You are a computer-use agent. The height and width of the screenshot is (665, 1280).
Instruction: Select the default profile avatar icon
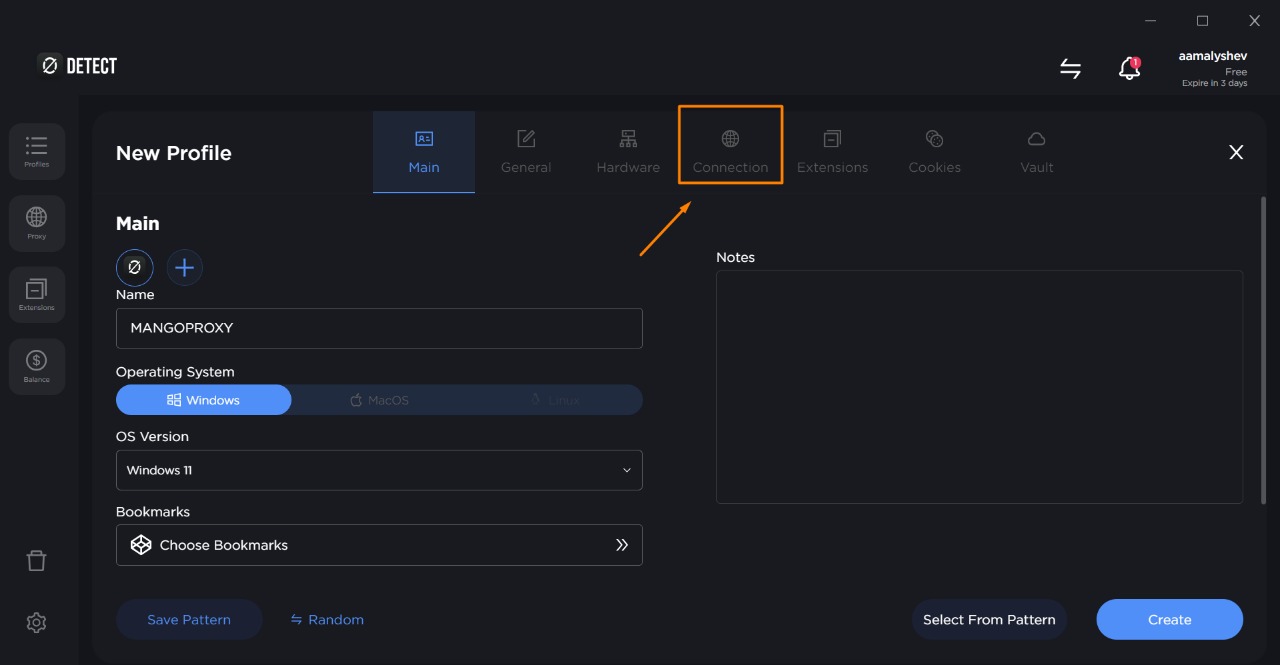click(x=135, y=267)
